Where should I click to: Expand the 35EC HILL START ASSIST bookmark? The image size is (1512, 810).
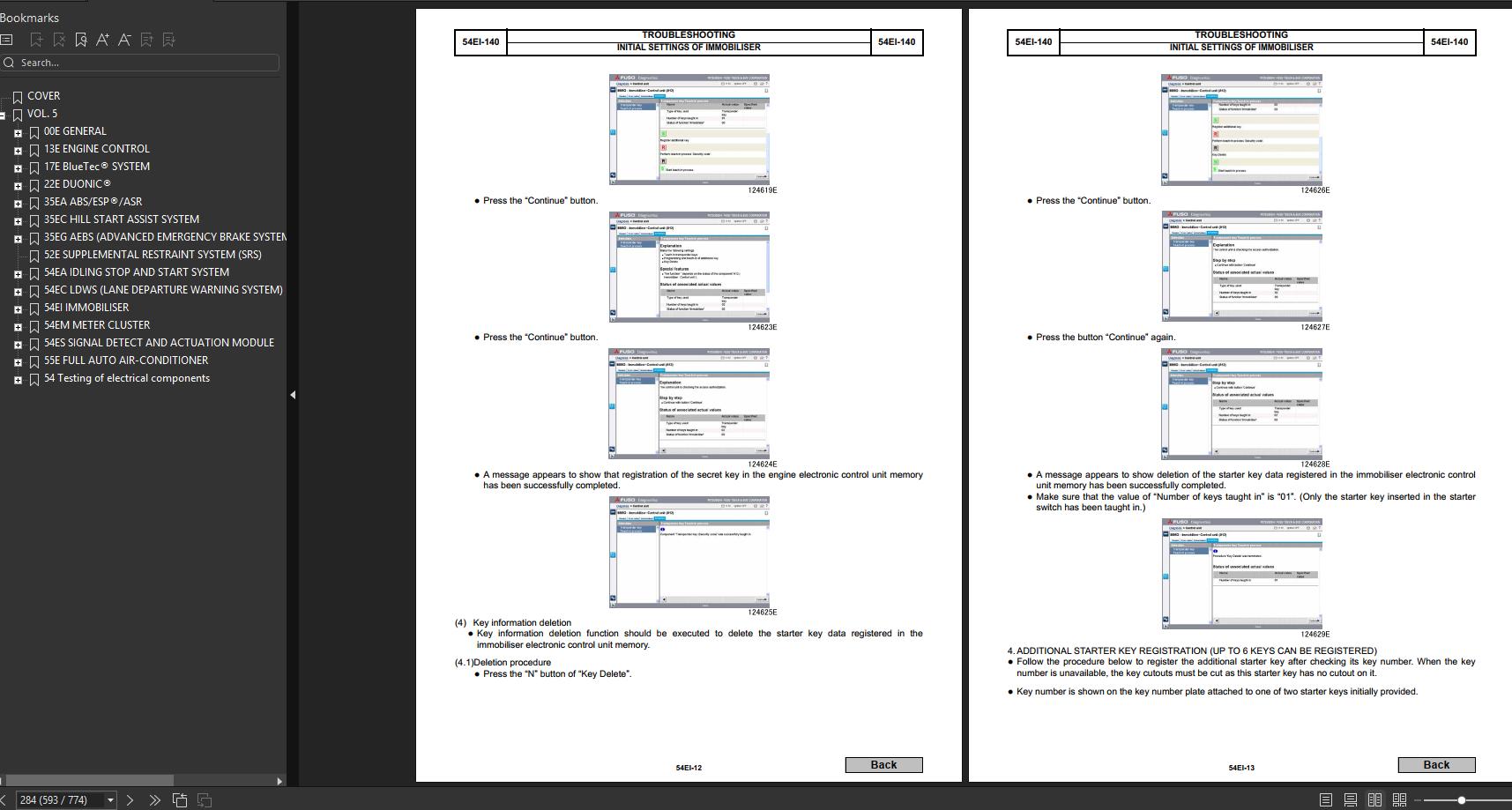tap(18, 221)
